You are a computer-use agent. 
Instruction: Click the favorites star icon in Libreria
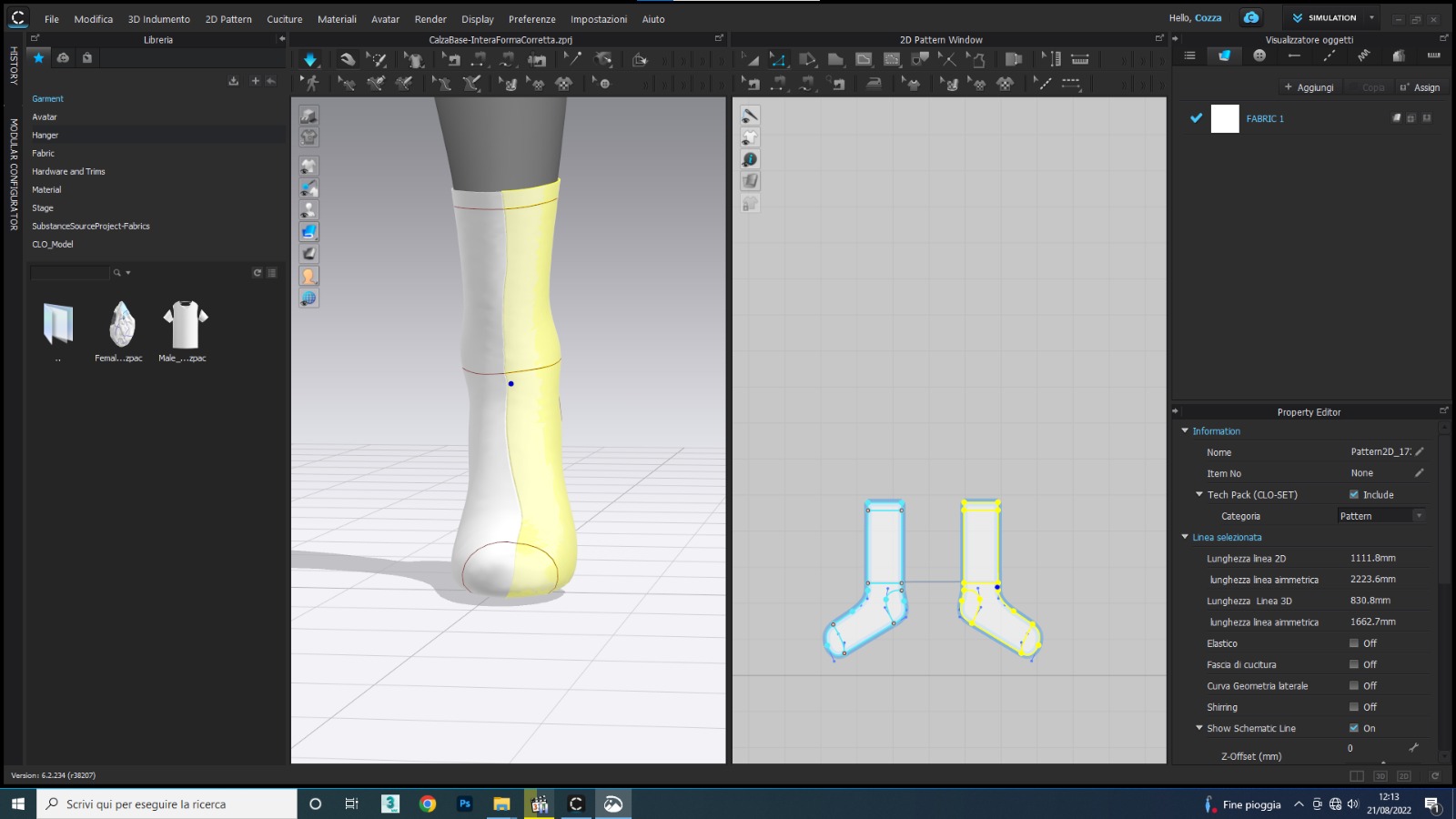tap(38, 57)
